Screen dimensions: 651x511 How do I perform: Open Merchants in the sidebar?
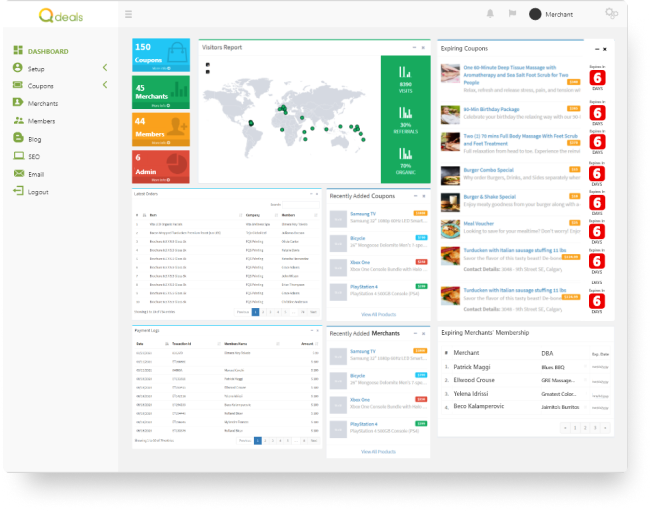pos(42,103)
